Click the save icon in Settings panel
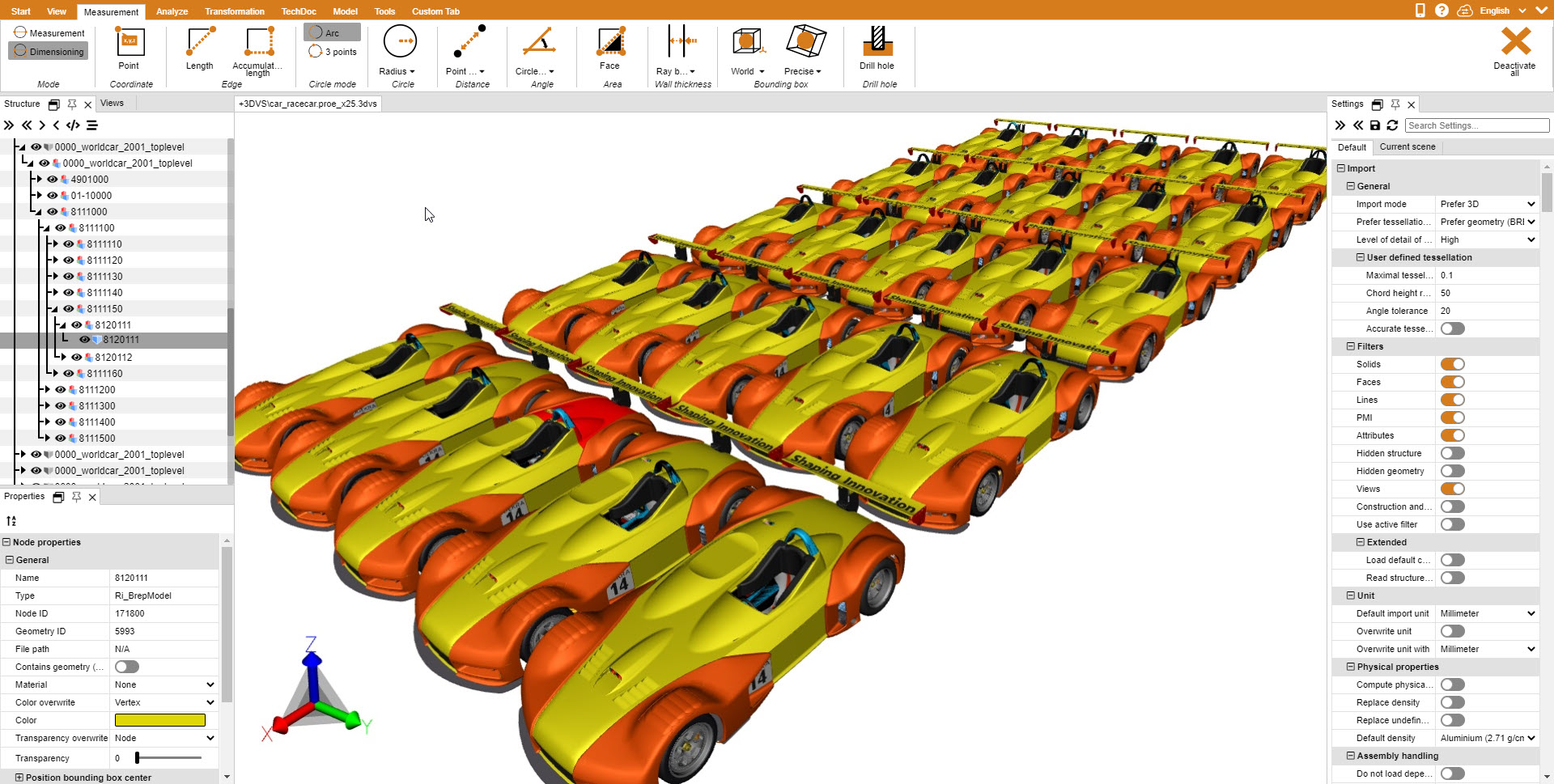 [1374, 125]
